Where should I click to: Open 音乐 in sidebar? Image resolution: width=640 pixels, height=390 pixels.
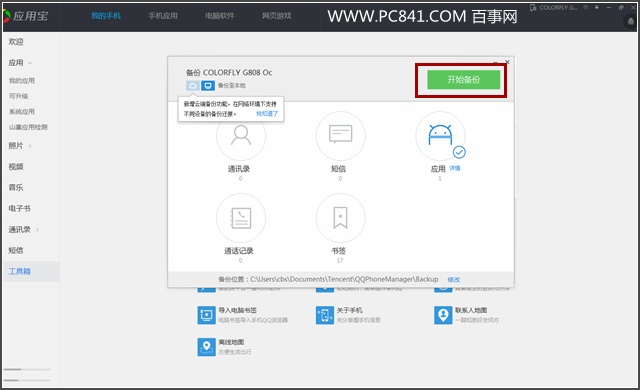[x=16, y=187]
